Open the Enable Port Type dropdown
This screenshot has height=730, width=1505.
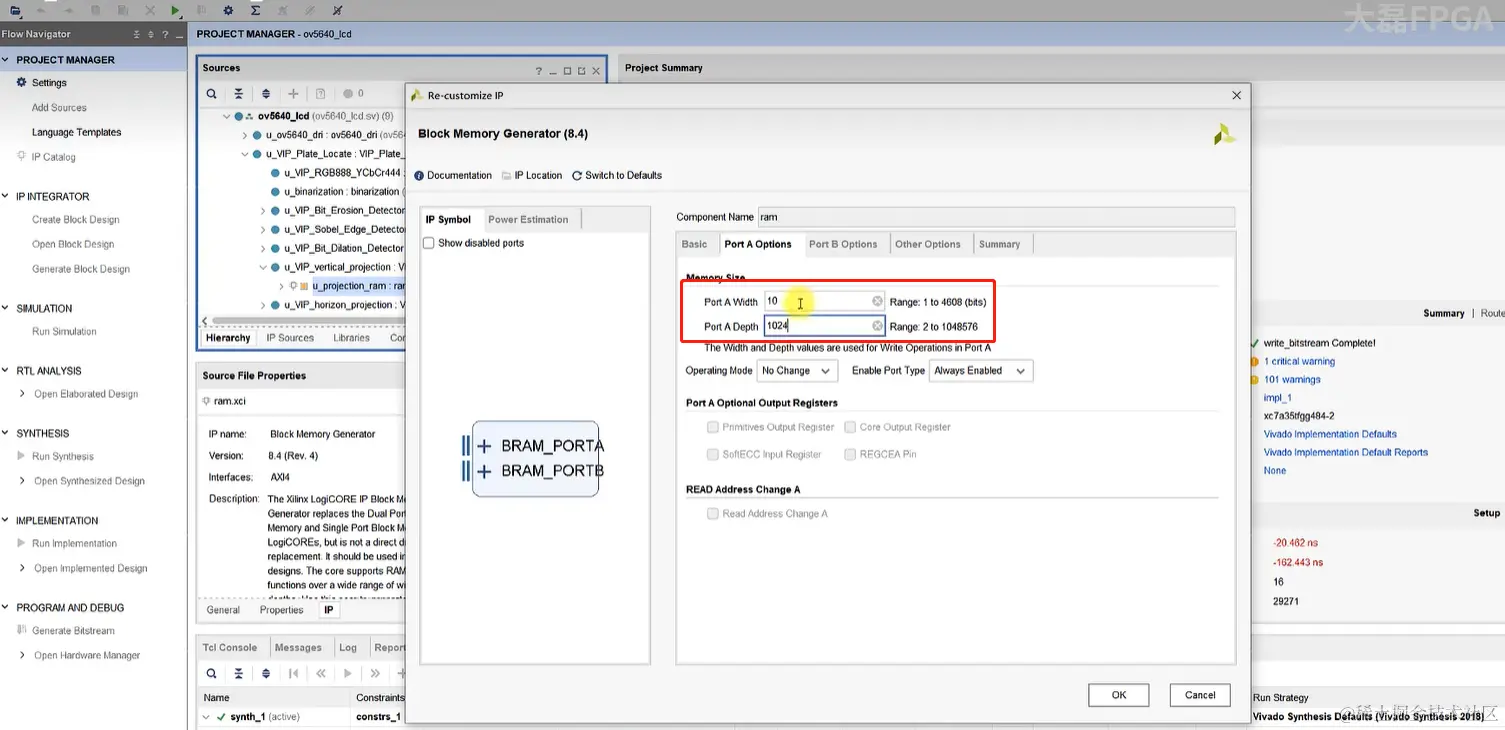980,371
